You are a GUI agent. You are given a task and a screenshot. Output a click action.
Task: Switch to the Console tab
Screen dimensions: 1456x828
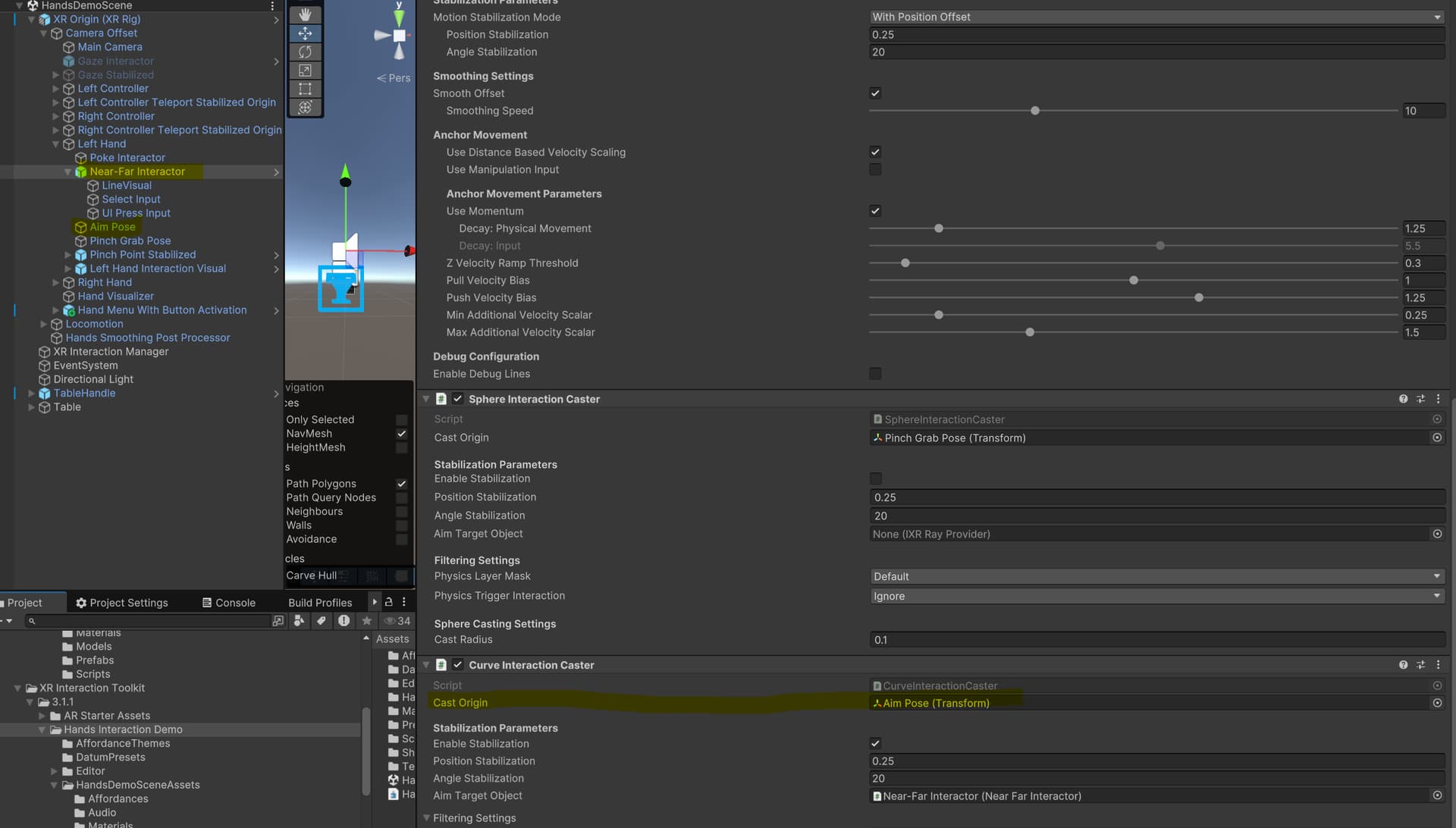coord(228,602)
